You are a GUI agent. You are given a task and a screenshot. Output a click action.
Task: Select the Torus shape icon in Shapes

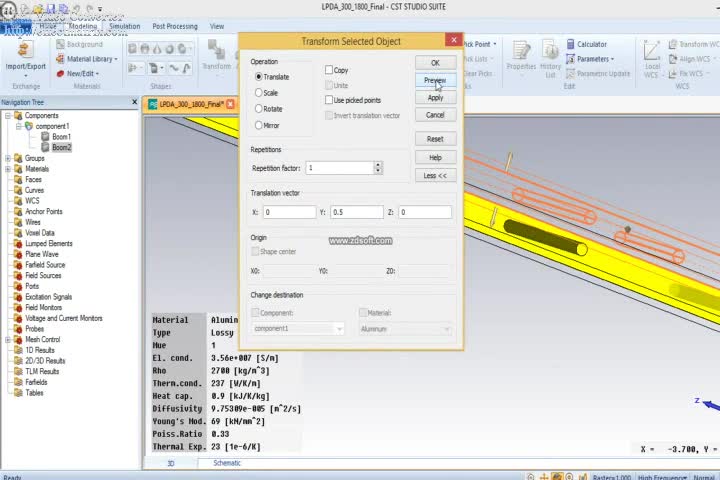169,48
